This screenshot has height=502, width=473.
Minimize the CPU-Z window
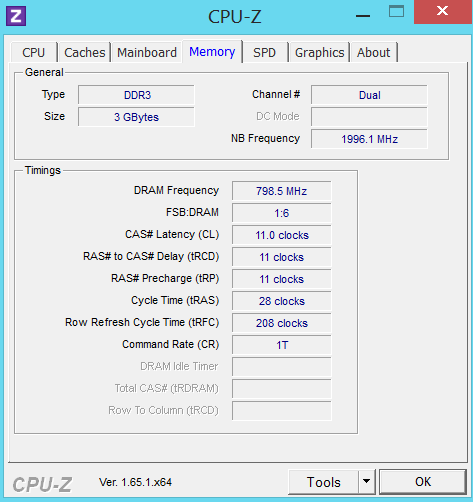click(x=363, y=16)
